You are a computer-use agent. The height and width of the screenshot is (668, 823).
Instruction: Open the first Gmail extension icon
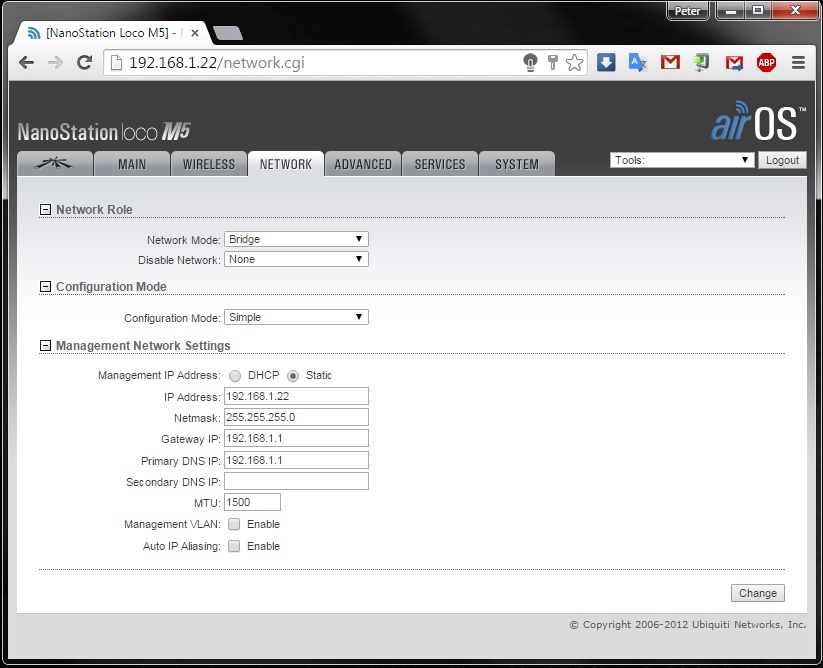(670, 62)
